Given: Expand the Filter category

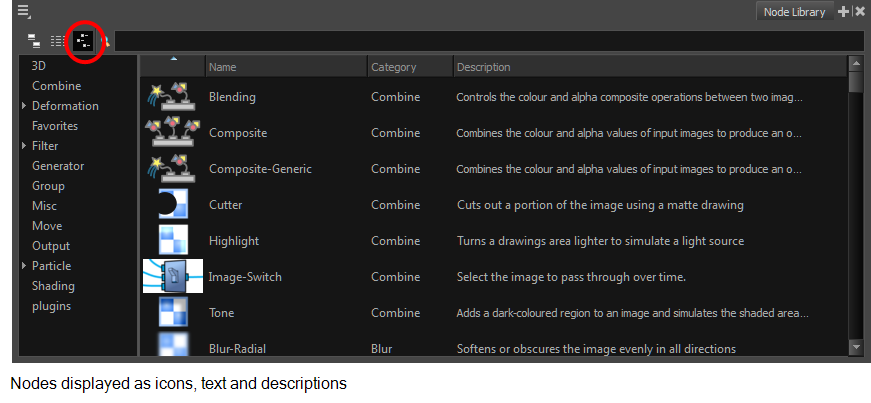Looking at the screenshot, I should [x=24, y=146].
